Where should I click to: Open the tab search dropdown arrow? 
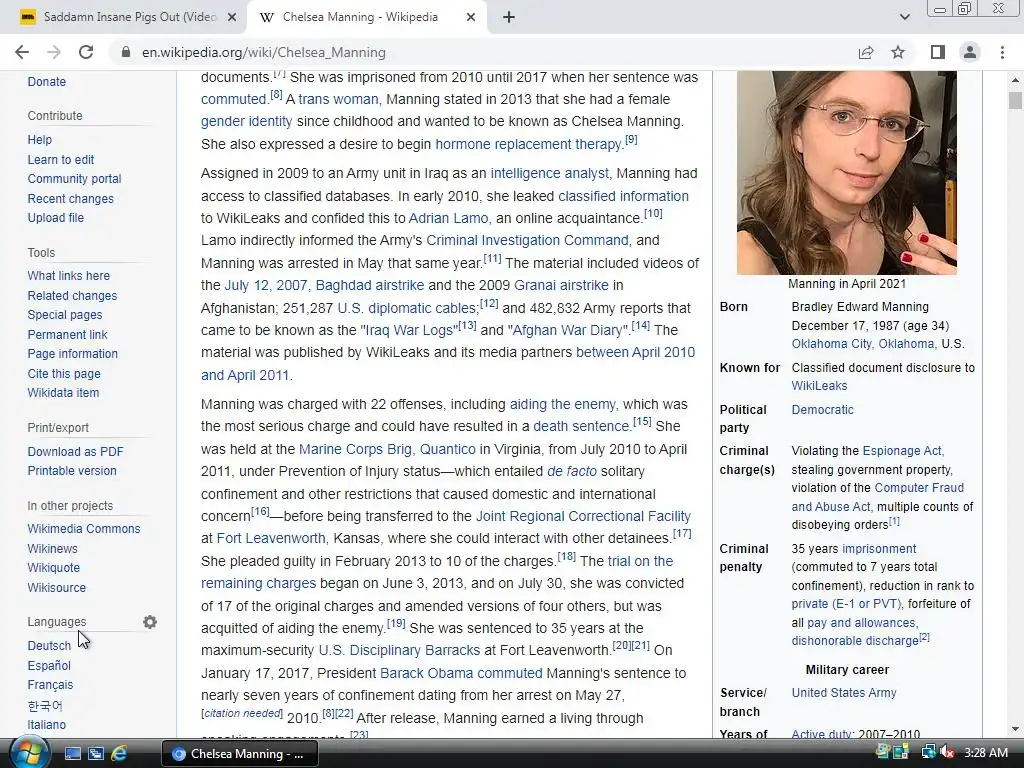(x=904, y=17)
